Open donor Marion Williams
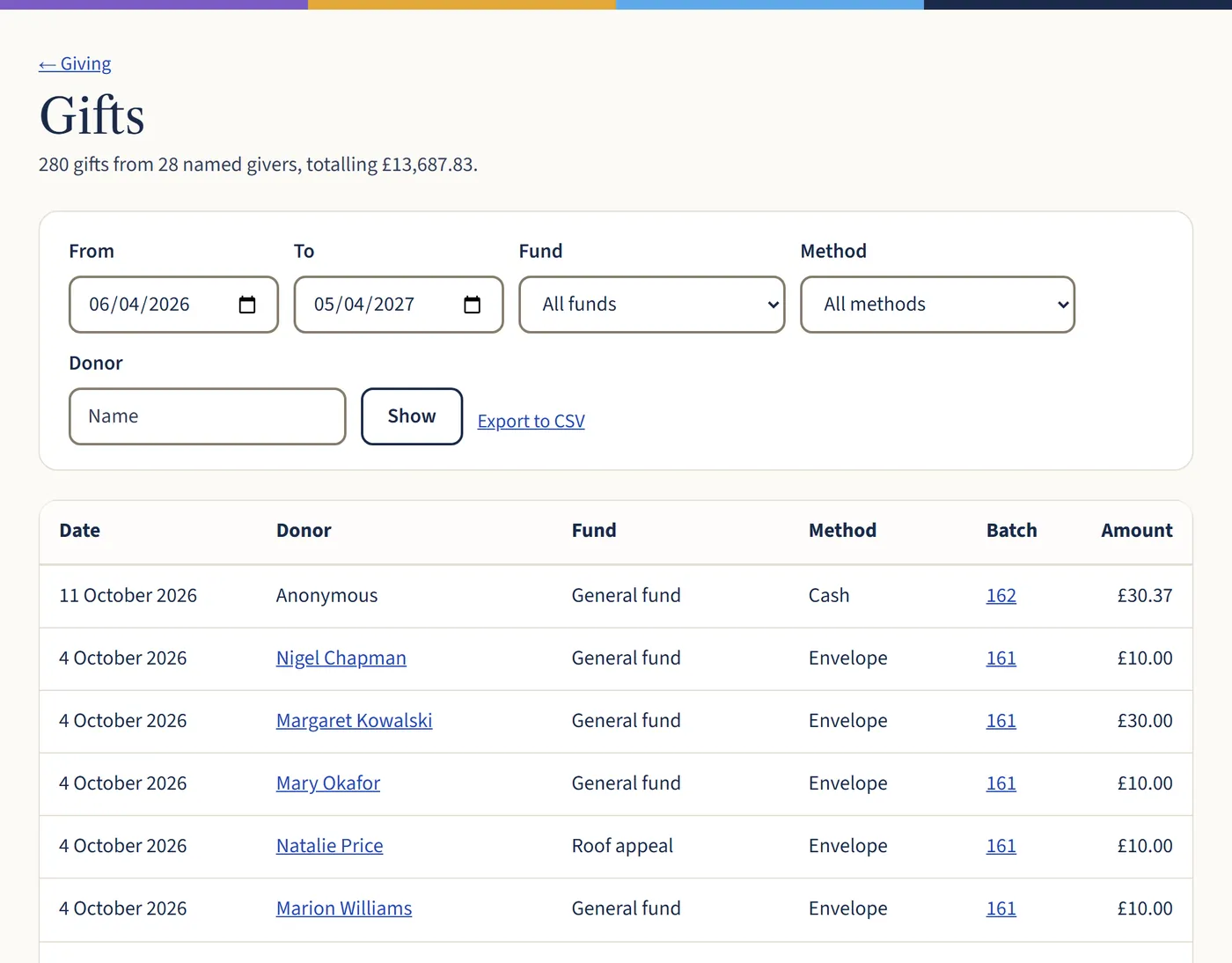 [344, 908]
